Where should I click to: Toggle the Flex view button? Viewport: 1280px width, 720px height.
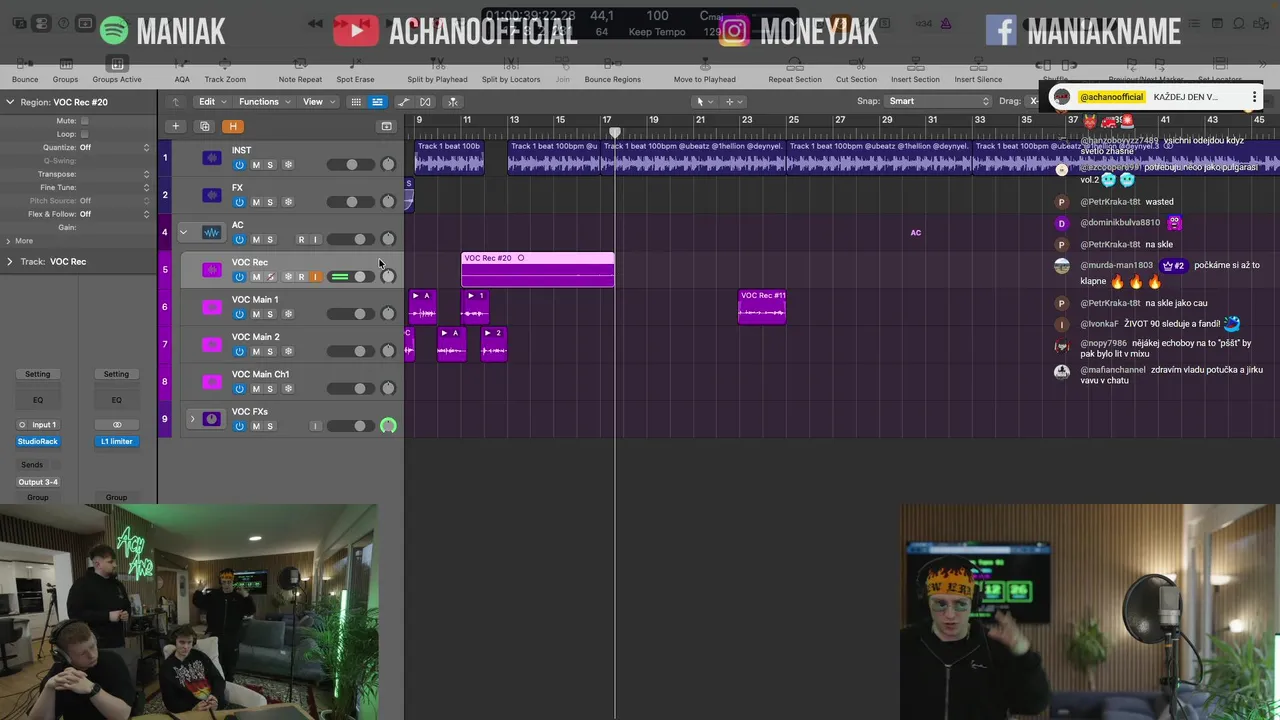[425, 102]
